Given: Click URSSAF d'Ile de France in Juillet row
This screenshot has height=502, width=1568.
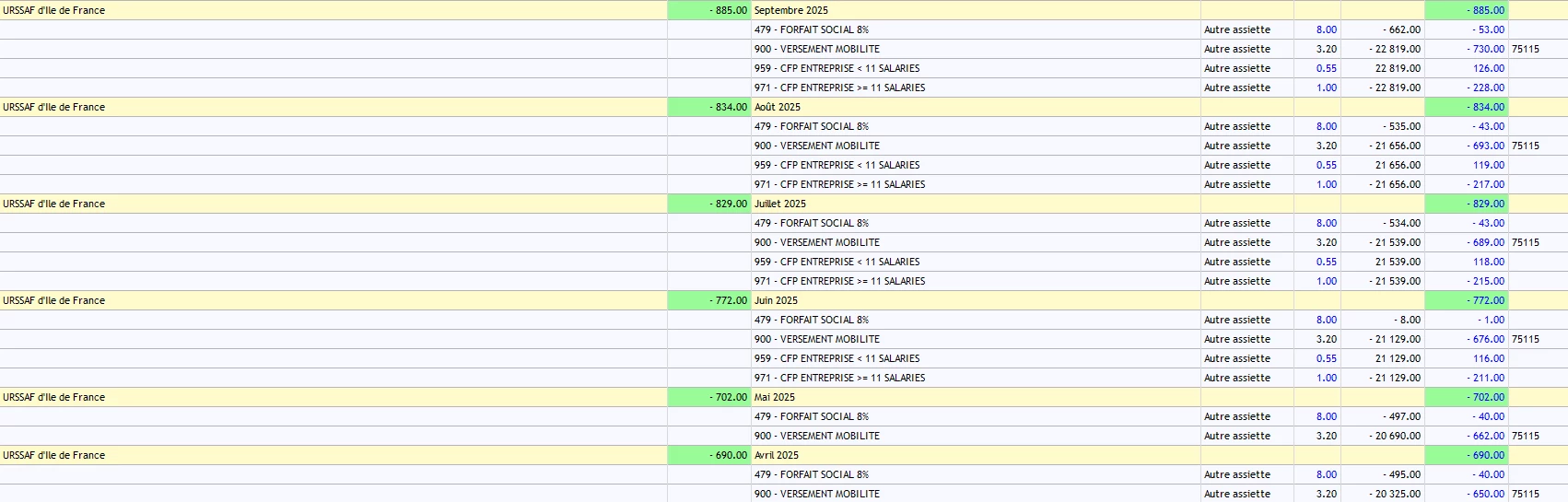Looking at the screenshot, I should point(333,204).
